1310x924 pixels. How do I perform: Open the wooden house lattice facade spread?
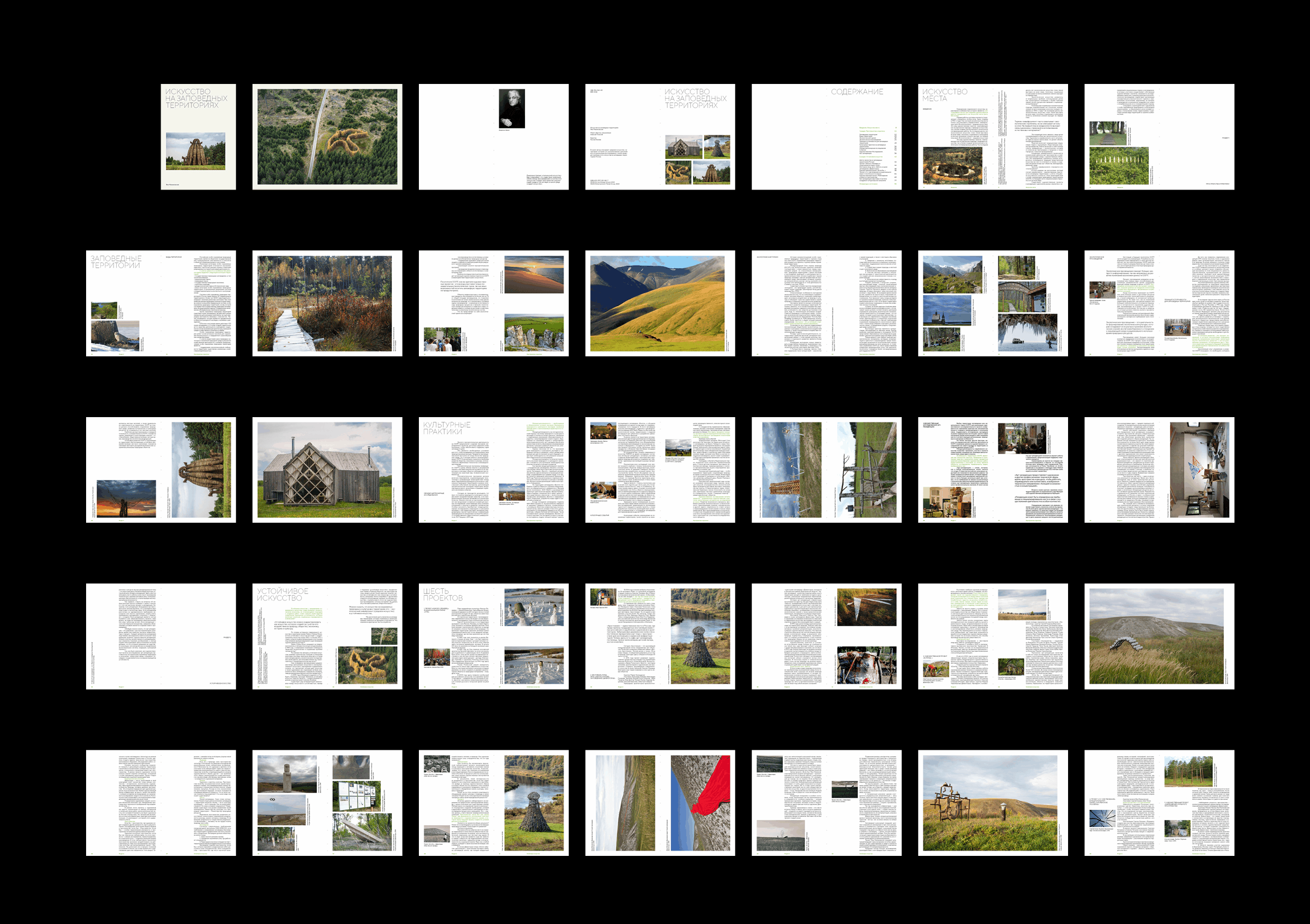coord(327,470)
